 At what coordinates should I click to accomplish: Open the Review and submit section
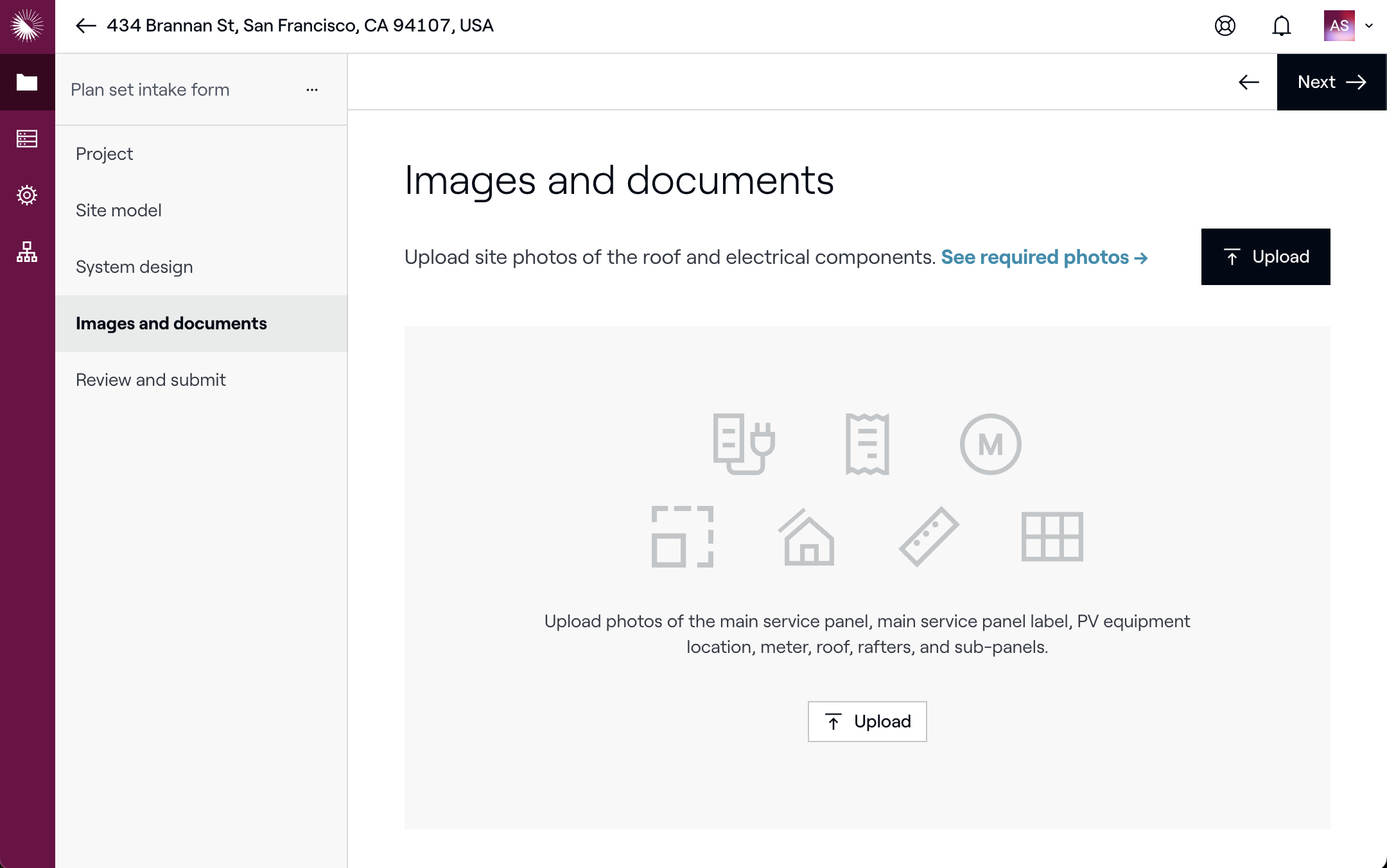[x=151, y=380]
